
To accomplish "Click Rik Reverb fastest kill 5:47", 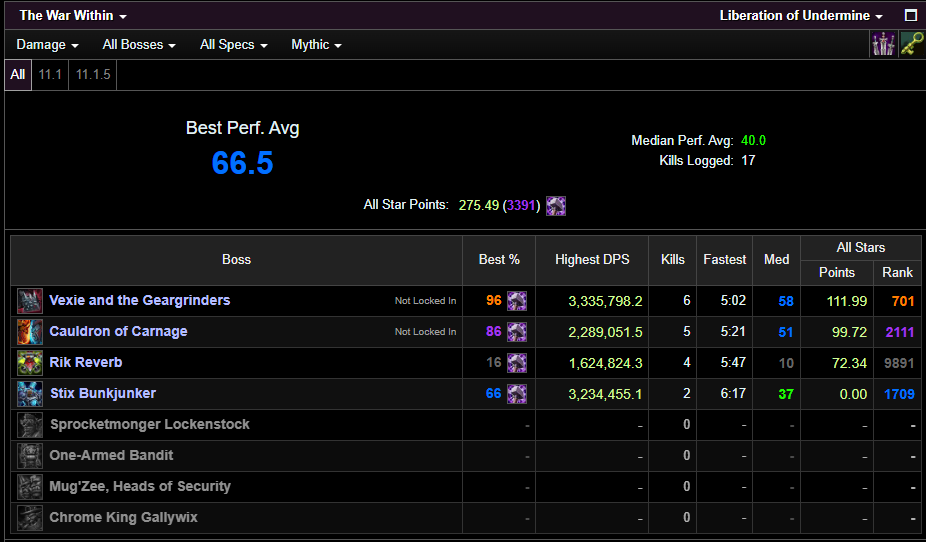I will [x=733, y=363].
